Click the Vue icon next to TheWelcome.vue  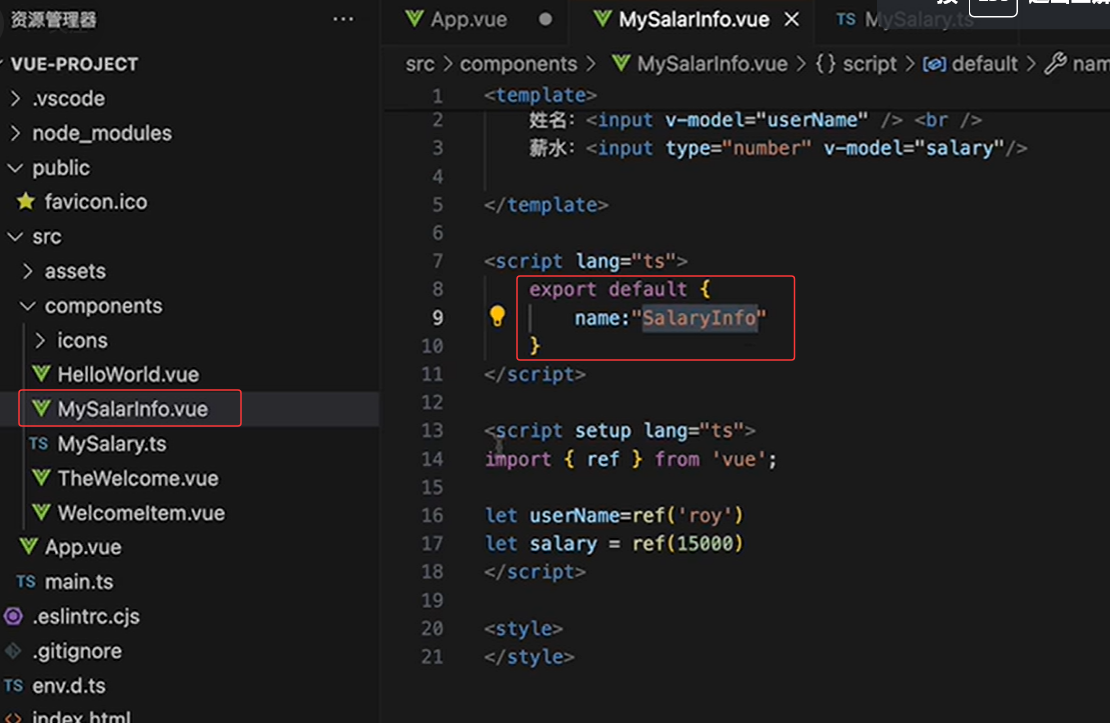pyautogui.click(x=42, y=478)
